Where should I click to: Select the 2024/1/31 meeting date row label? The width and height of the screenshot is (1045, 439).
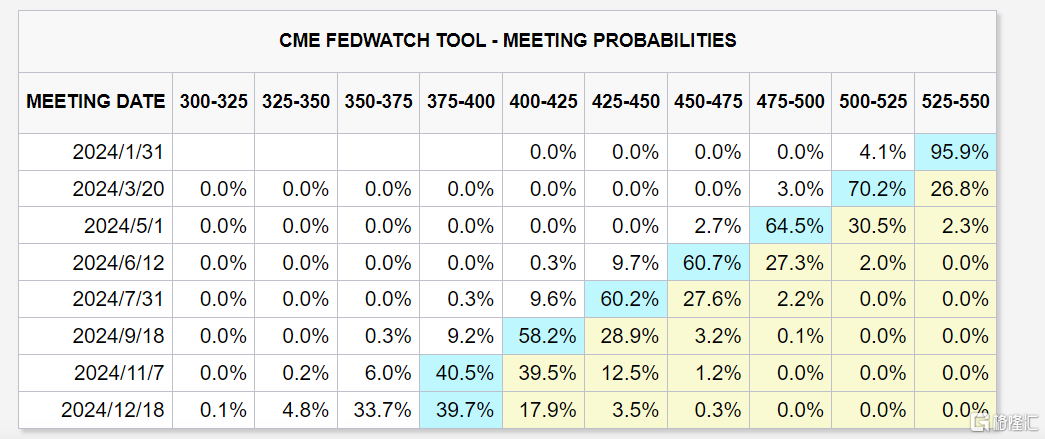(118, 152)
